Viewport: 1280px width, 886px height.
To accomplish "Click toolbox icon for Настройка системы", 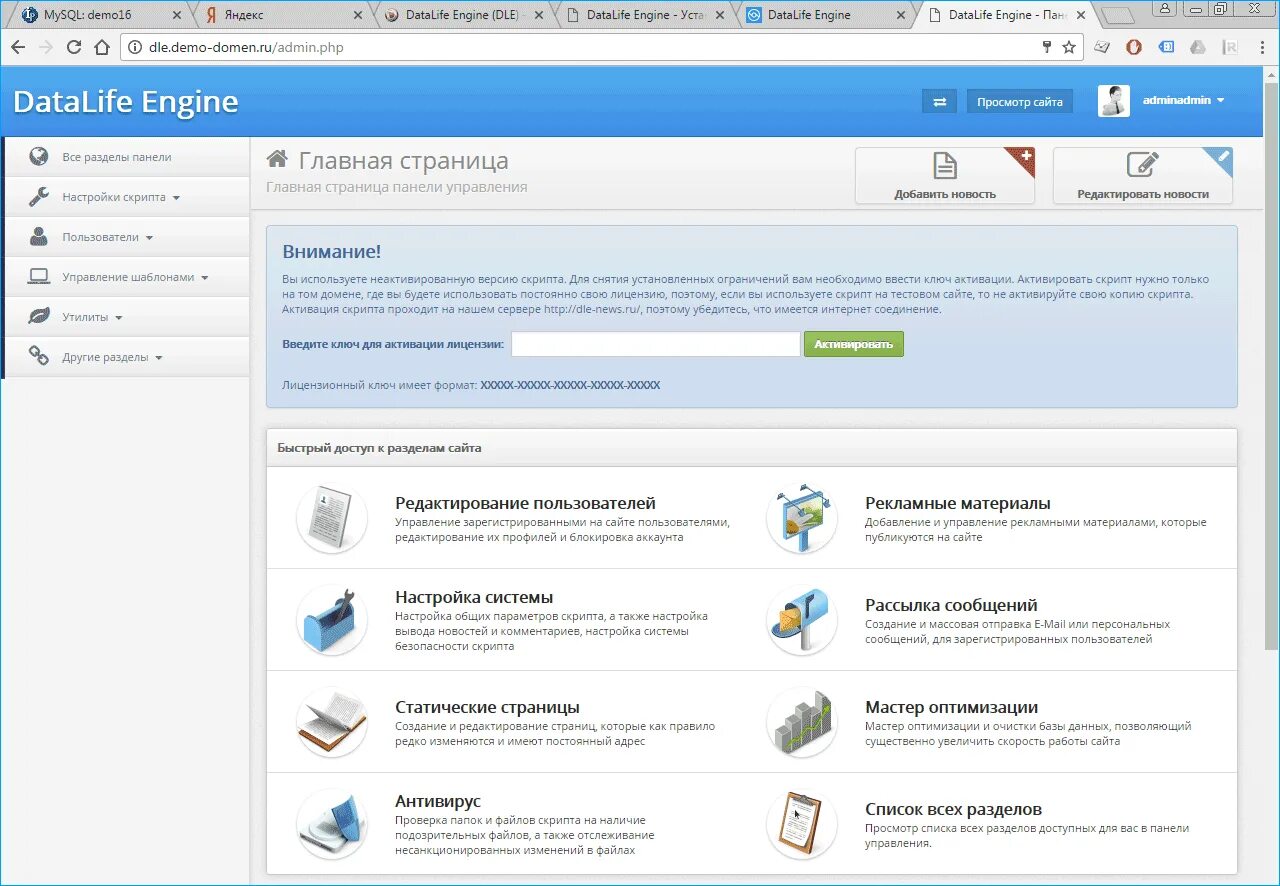I will (332, 620).
